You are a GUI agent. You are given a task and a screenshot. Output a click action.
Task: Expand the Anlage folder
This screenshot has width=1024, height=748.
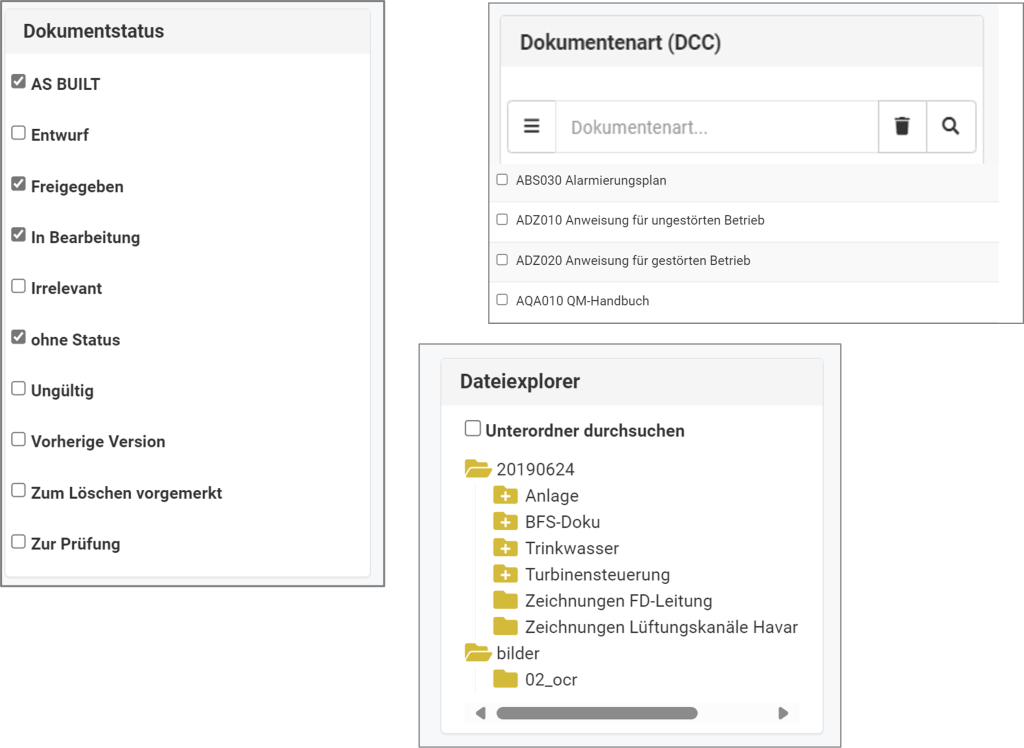[x=506, y=496]
